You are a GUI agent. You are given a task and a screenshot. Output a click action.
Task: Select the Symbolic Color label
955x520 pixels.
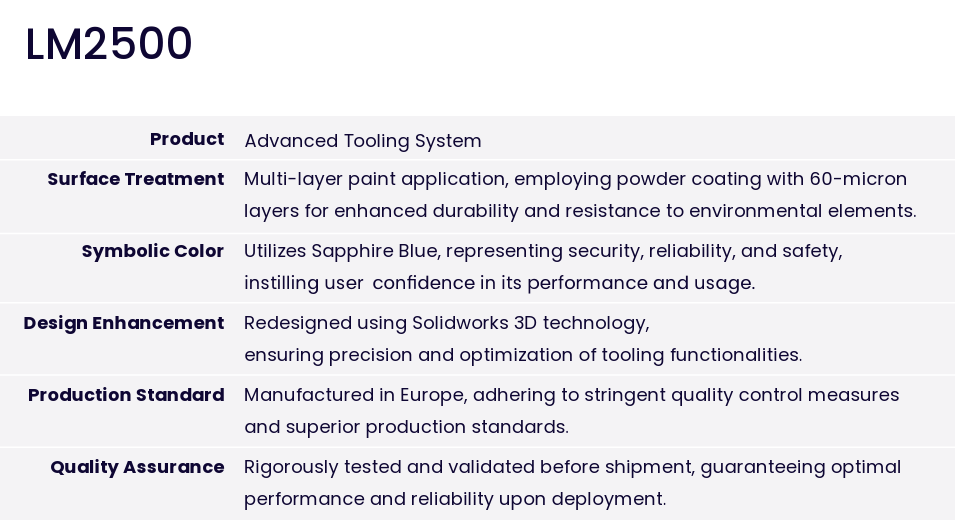click(153, 251)
